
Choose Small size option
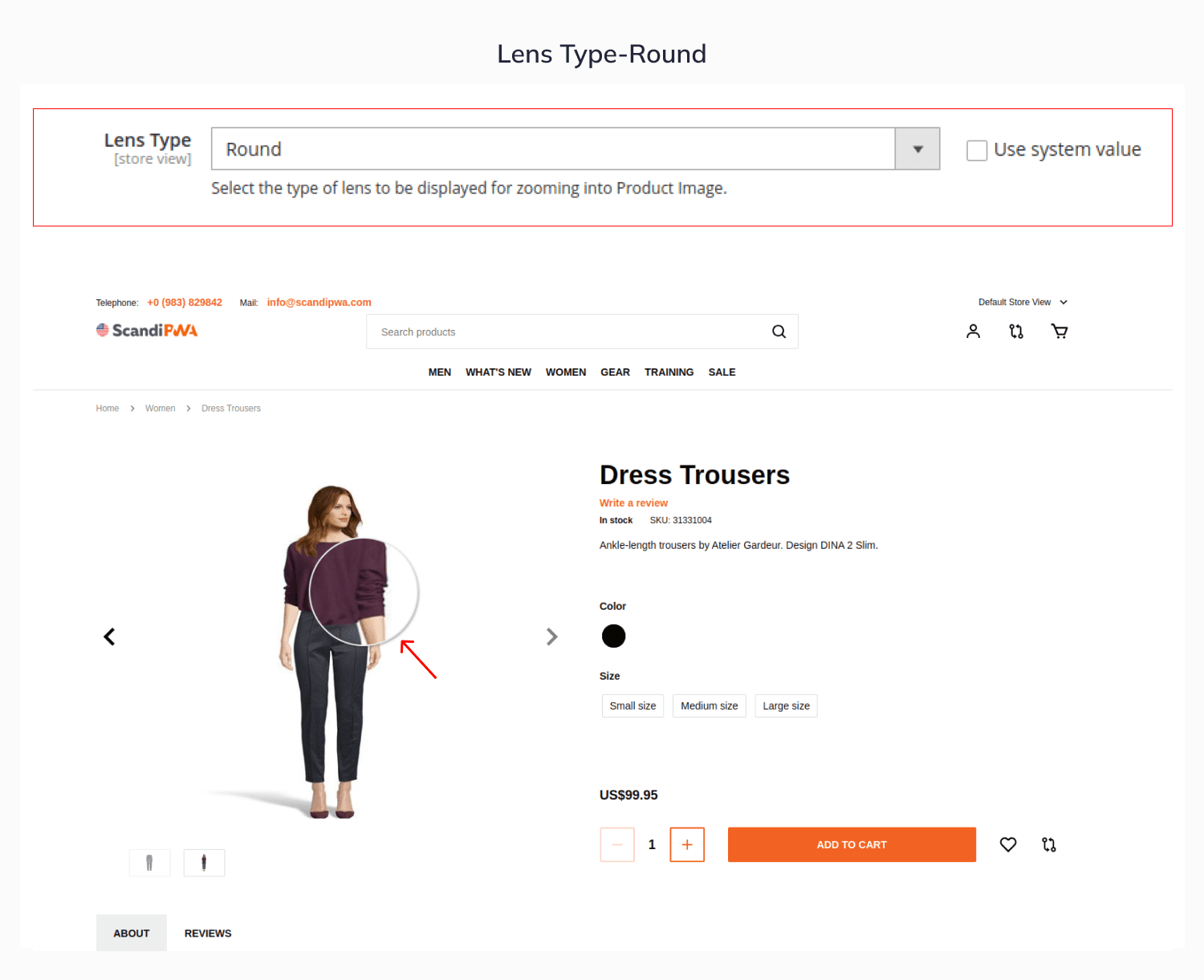coord(633,706)
